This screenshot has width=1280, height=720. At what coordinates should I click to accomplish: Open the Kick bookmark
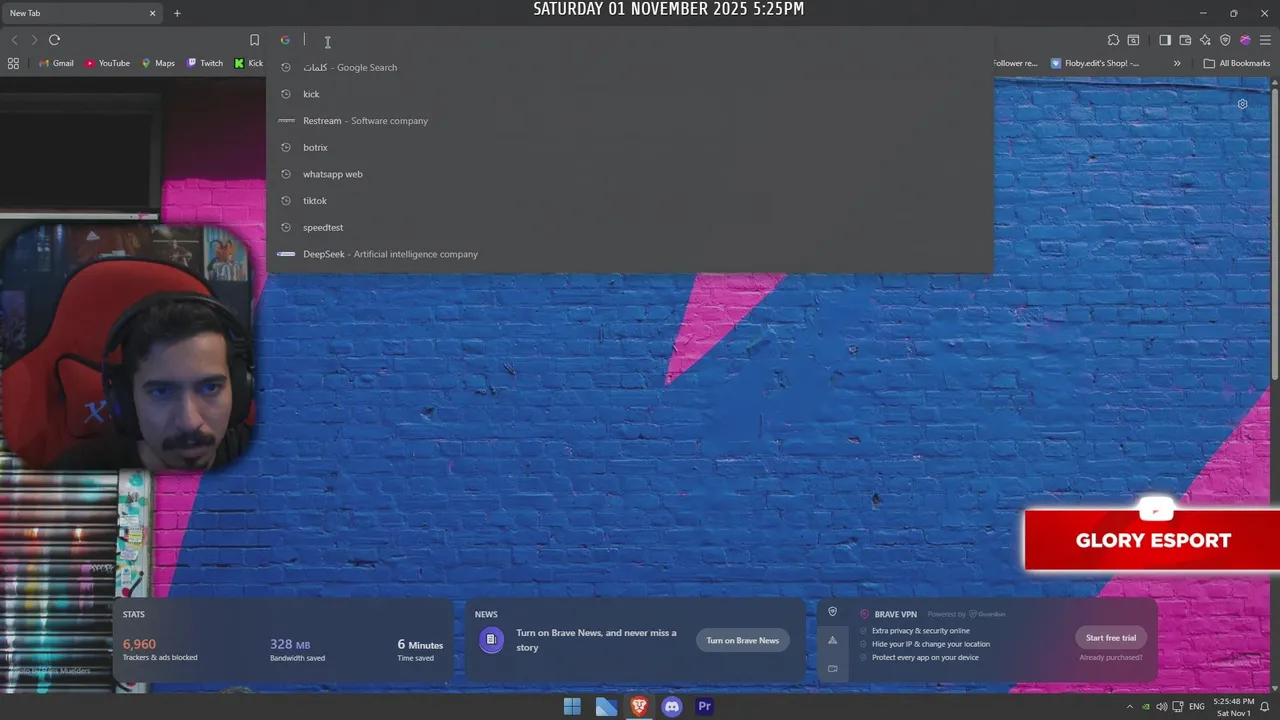(x=249, y=63)
